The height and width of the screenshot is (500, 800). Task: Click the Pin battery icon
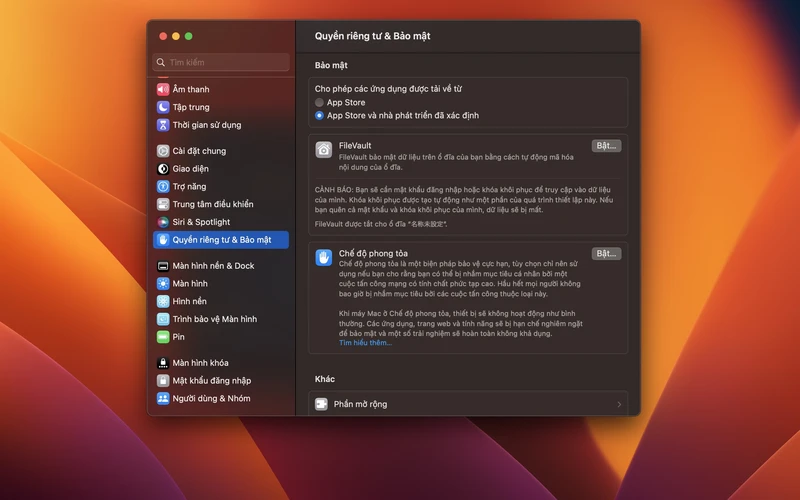pos(163,337)
